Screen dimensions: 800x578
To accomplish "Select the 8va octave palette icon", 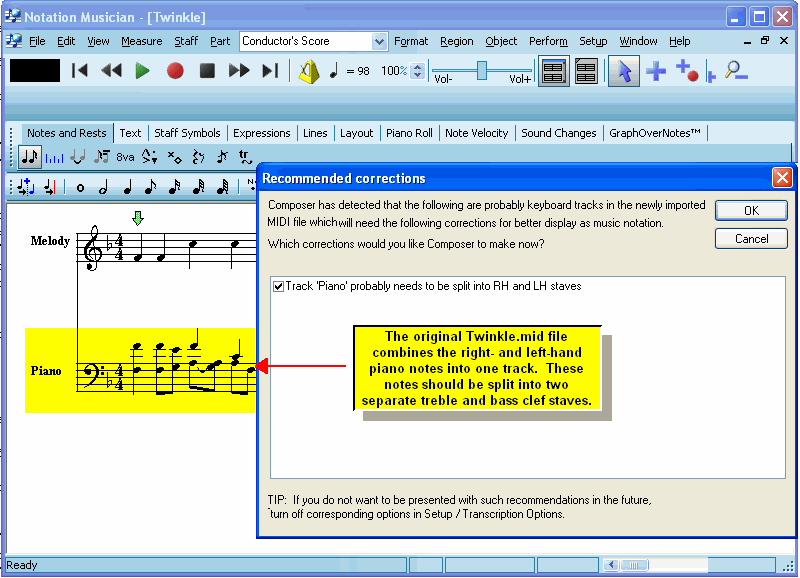I will pos(125,157).
